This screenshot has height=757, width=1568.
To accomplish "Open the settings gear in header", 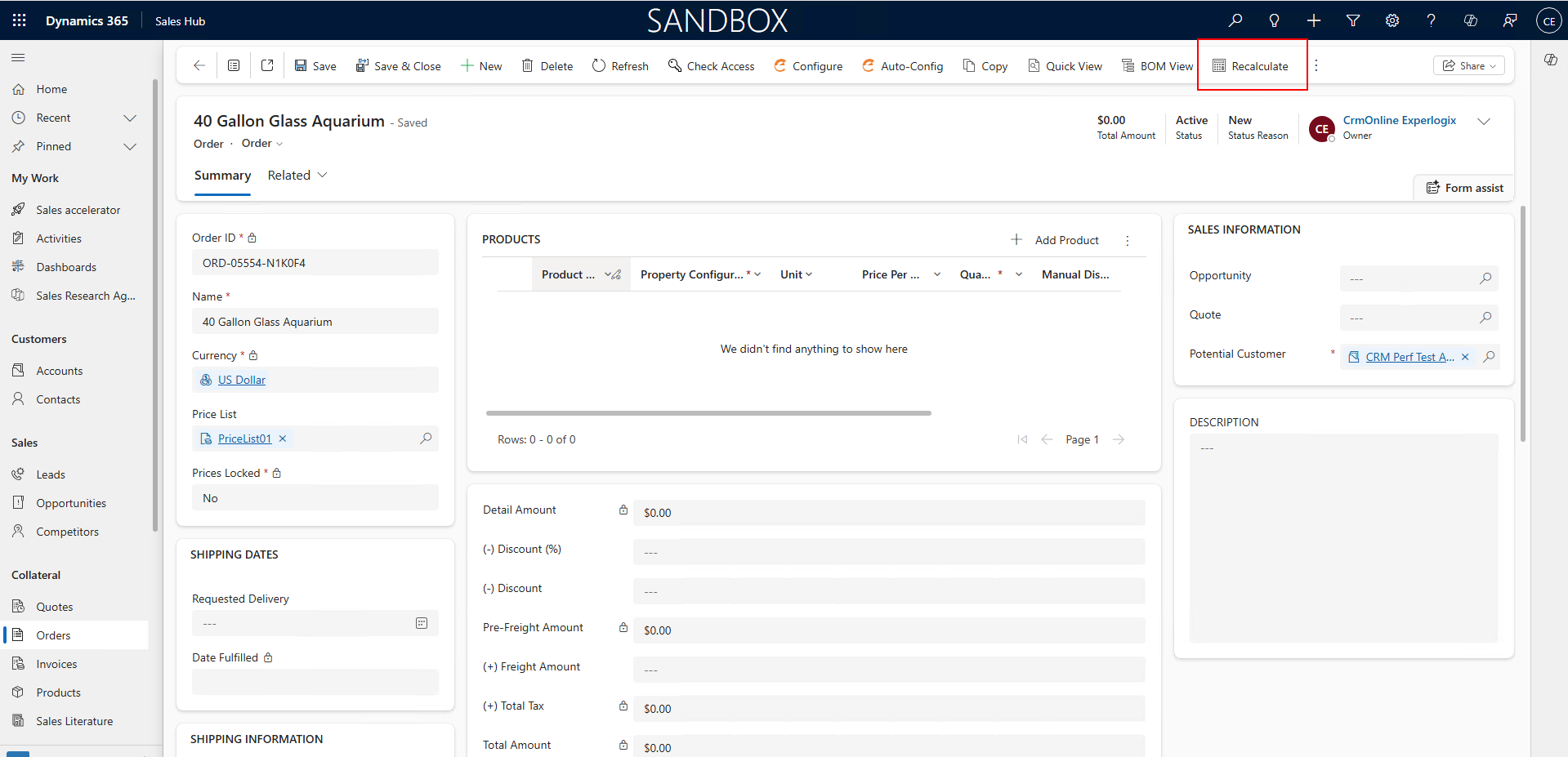I will [x=1392, y=20].
